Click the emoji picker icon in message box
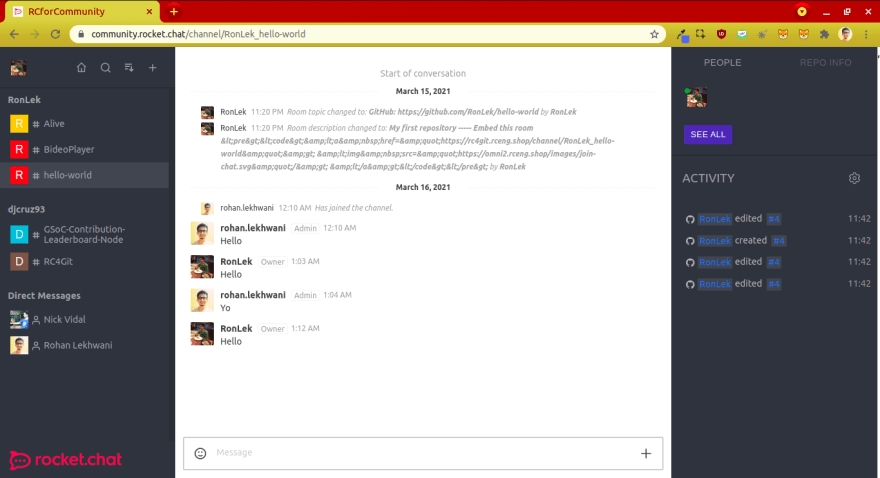This screenshot has width=880, height=478. (200, 453)
